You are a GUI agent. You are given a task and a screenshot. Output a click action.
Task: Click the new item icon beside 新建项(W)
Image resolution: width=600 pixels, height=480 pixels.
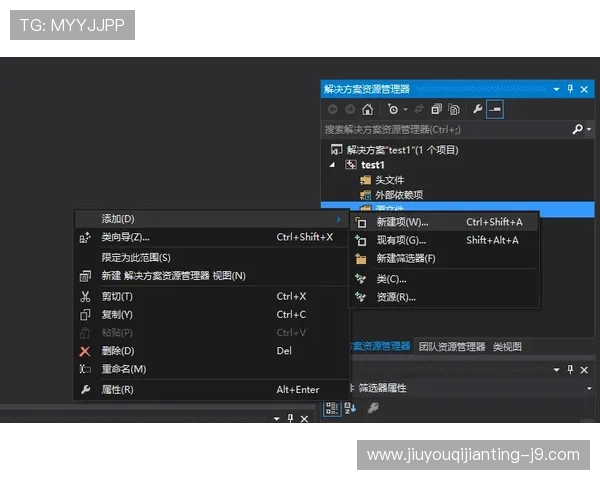[360, 222]
